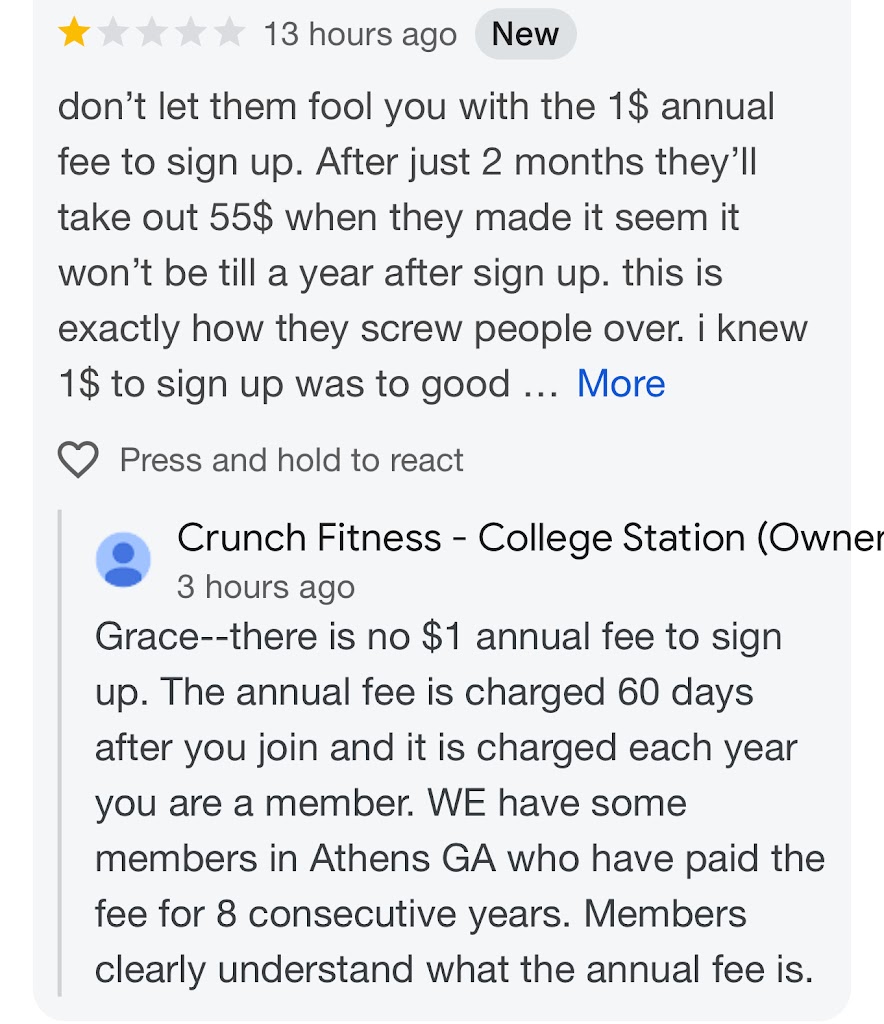Image resolution: width=884 pixels, height=1024 pixels.
Task: Click the New badge
Action: (x=524, y=34)
